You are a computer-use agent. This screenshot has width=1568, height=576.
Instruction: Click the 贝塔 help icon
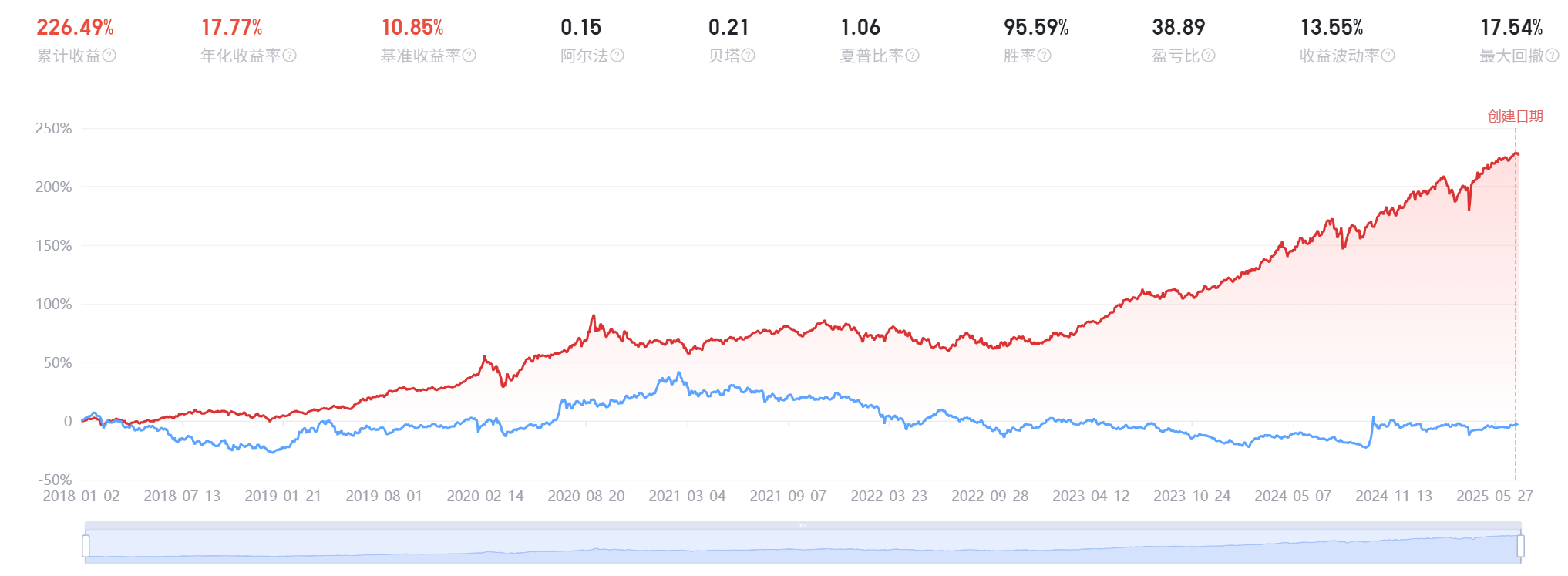pos(749,56)
